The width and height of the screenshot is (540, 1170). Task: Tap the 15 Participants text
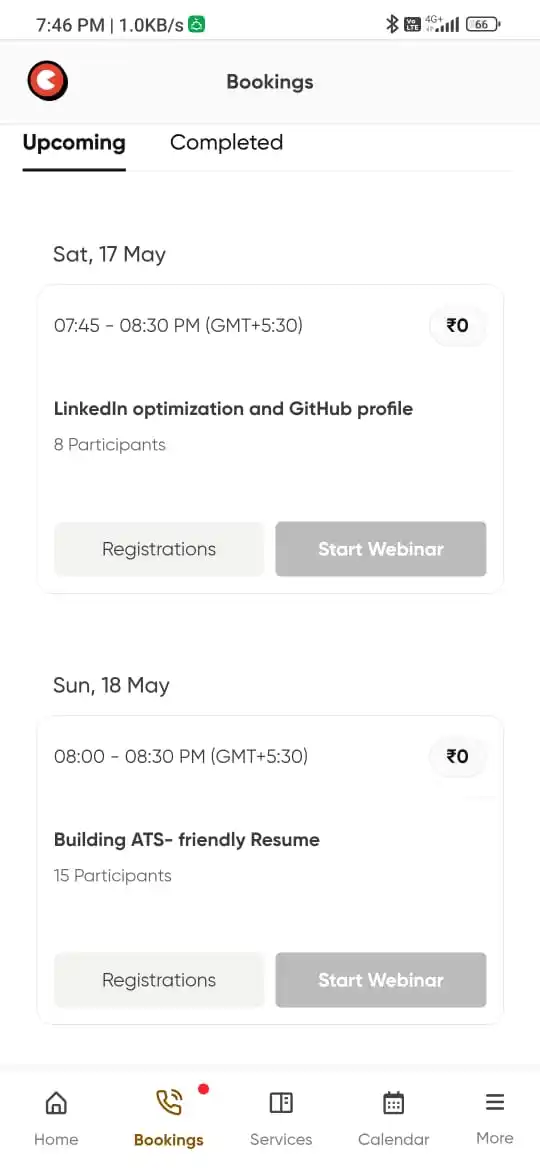[x=113, y=876]
